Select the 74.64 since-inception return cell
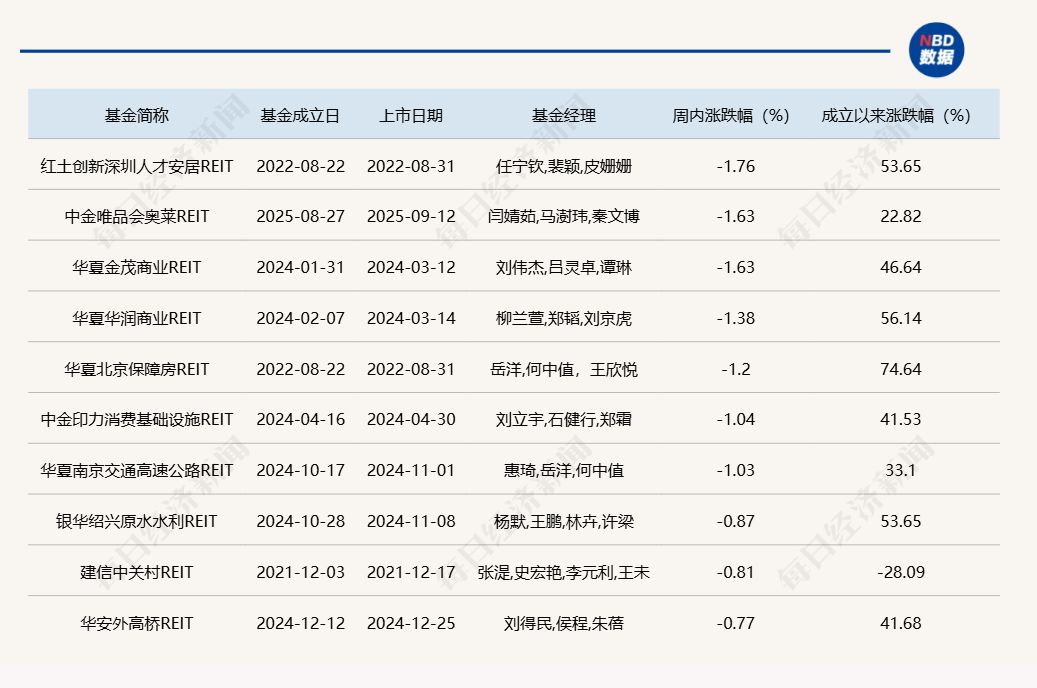The width and height of the screenshot is (1037, 688). pyautogui.click(x=900, y=369)
